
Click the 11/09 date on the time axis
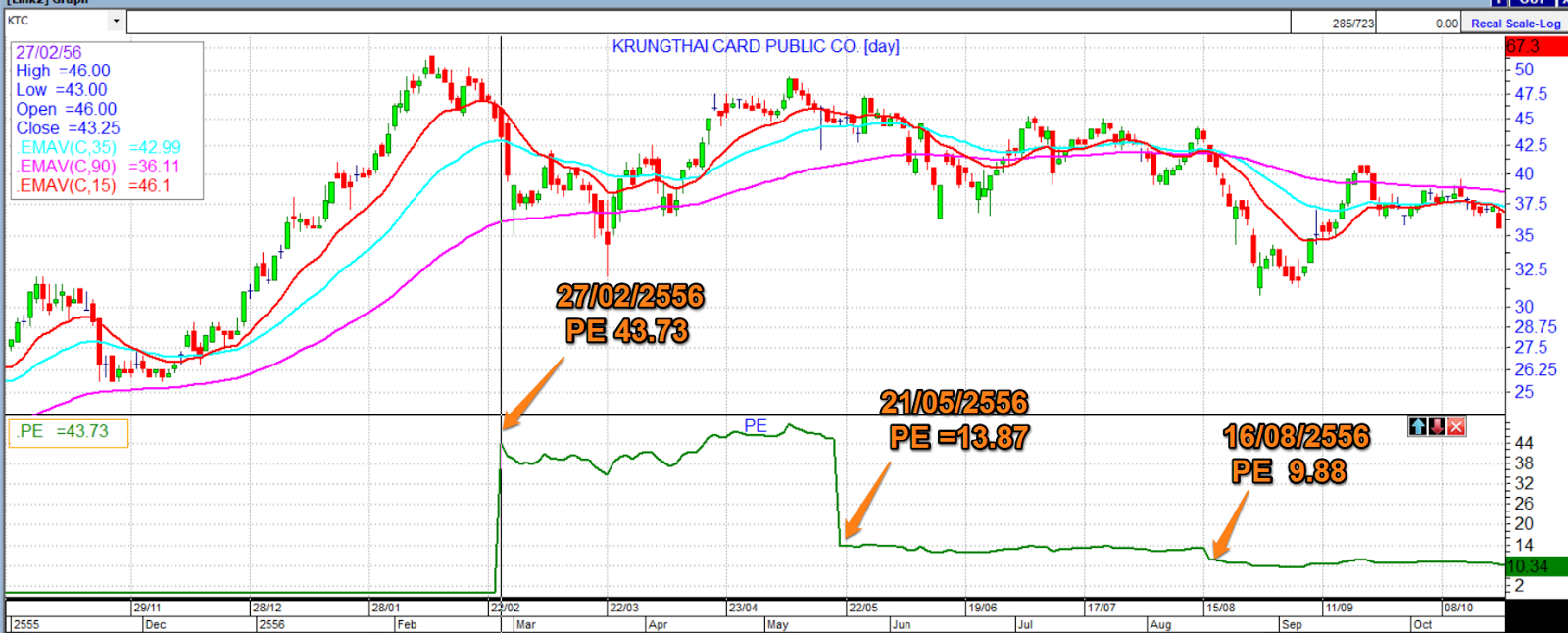pyautogui.click(x=1341, y=608)
